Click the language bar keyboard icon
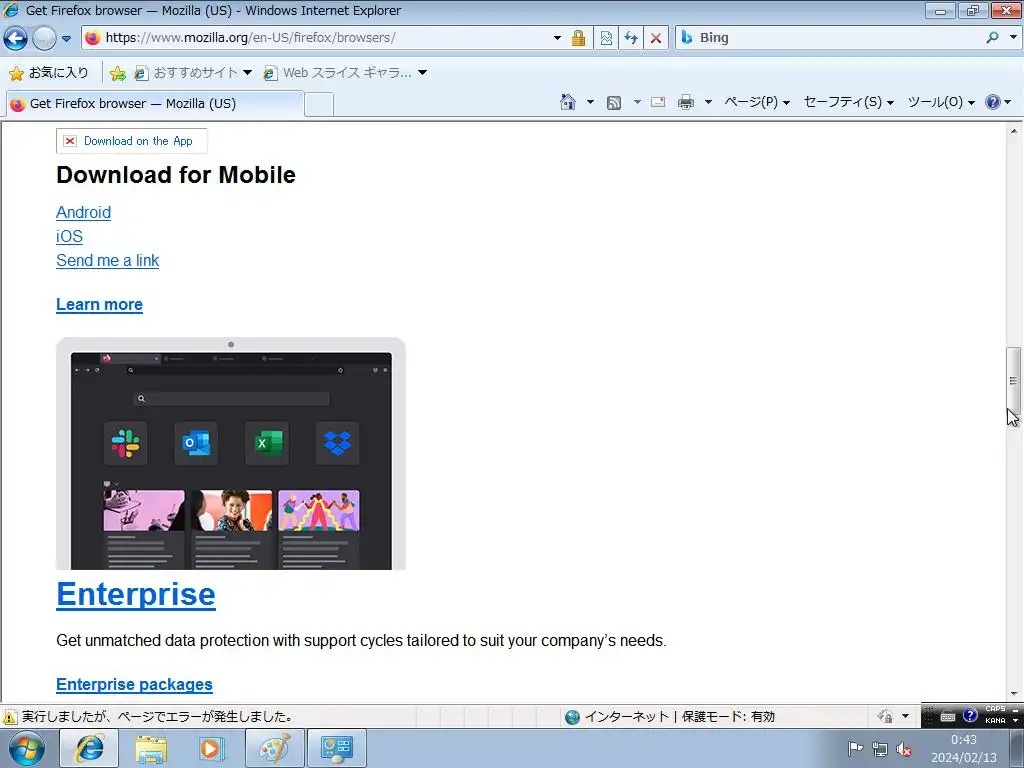This screenshot has height=768, width=1024. click(948, 716)
